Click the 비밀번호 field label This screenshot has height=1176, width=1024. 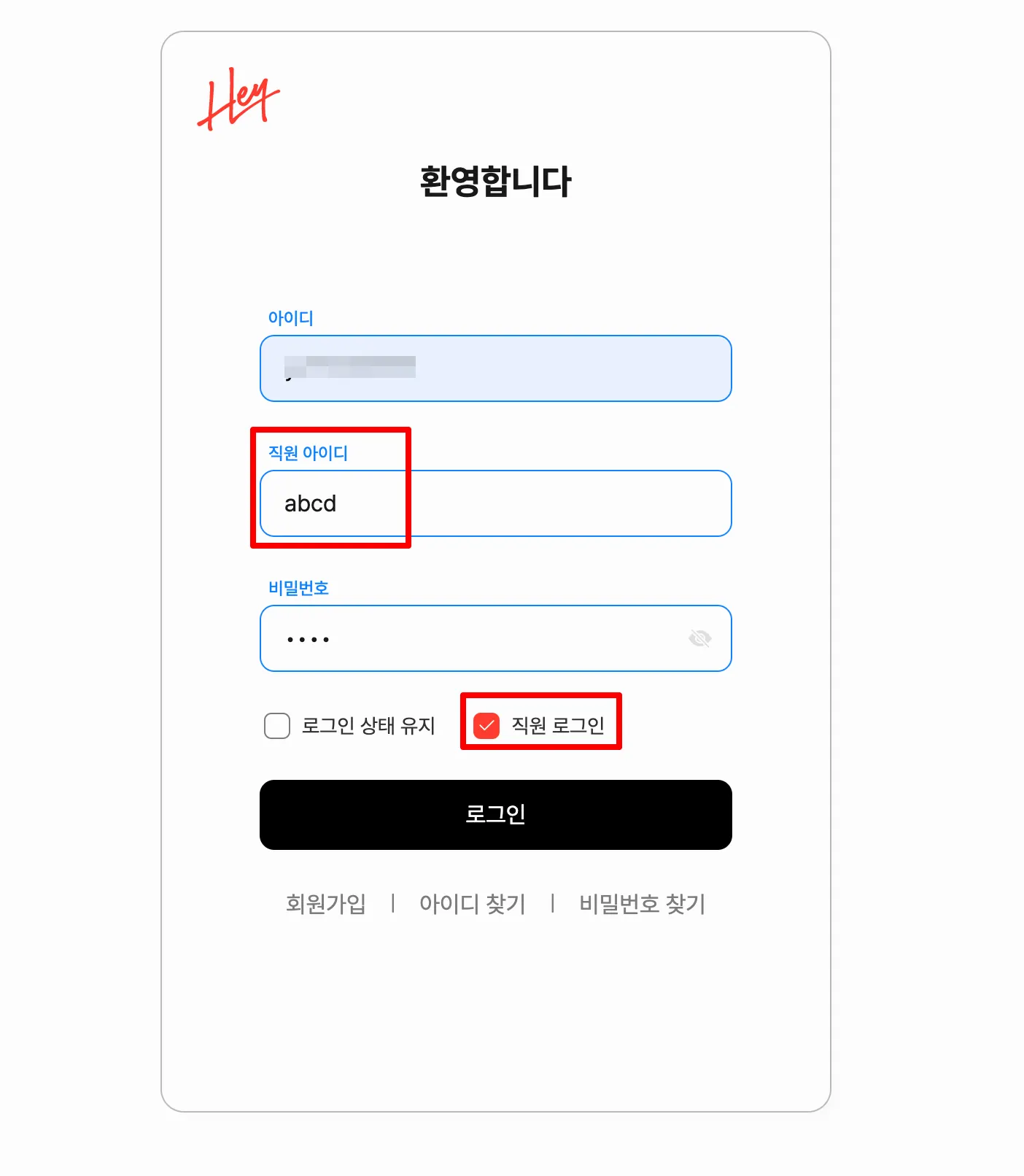(299, 588)
